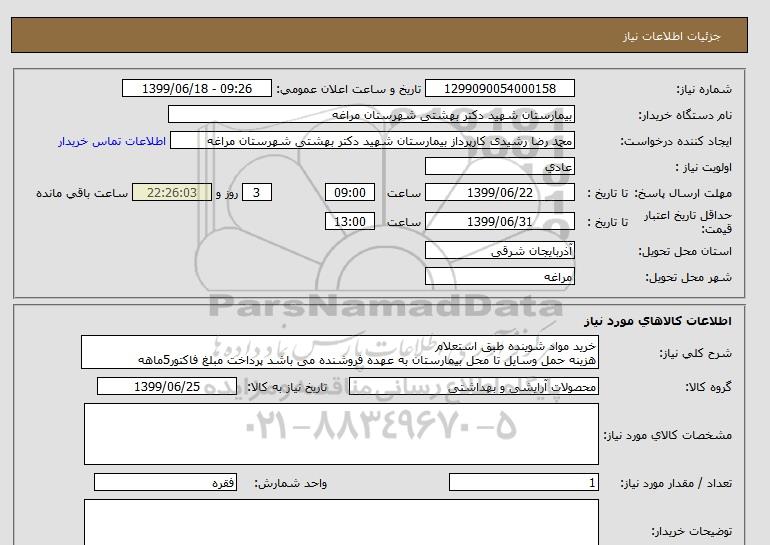
Task: Click goods group field محصولات آرایشی و بهداشتی
Action: tap(473, 387)
